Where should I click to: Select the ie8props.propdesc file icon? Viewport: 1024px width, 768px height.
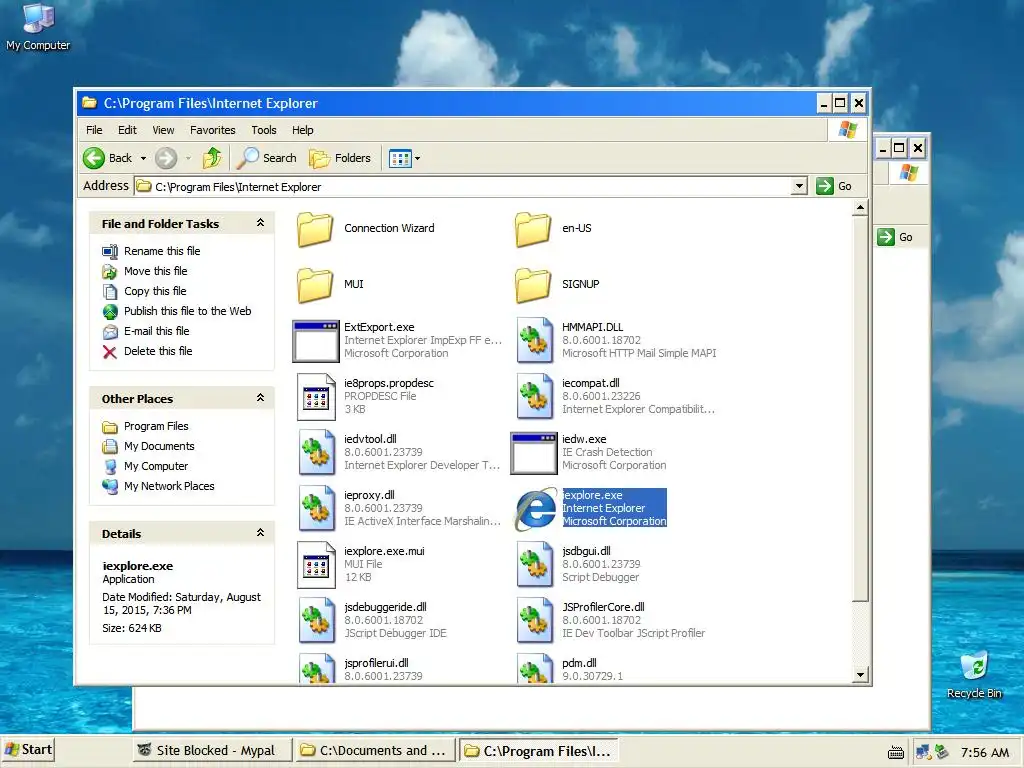316,396
